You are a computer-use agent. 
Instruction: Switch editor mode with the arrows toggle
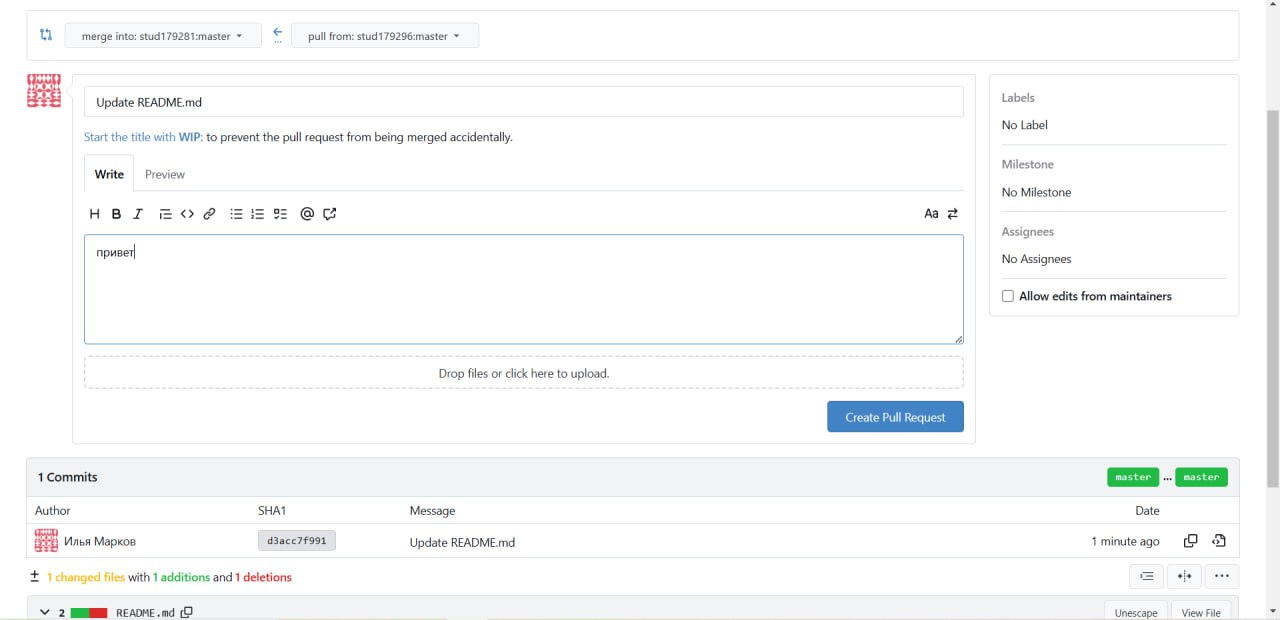pyautogui.click(x=953, y=214)
